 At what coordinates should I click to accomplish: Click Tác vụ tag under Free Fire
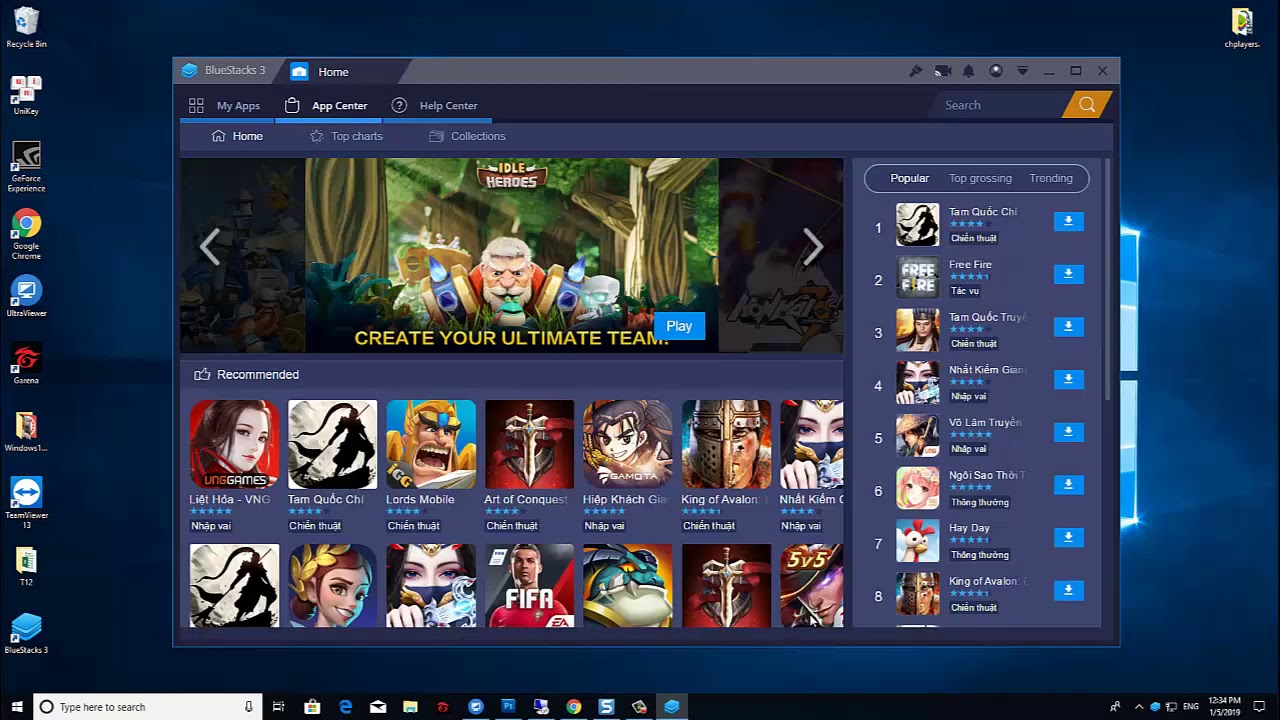coord(965,291)
